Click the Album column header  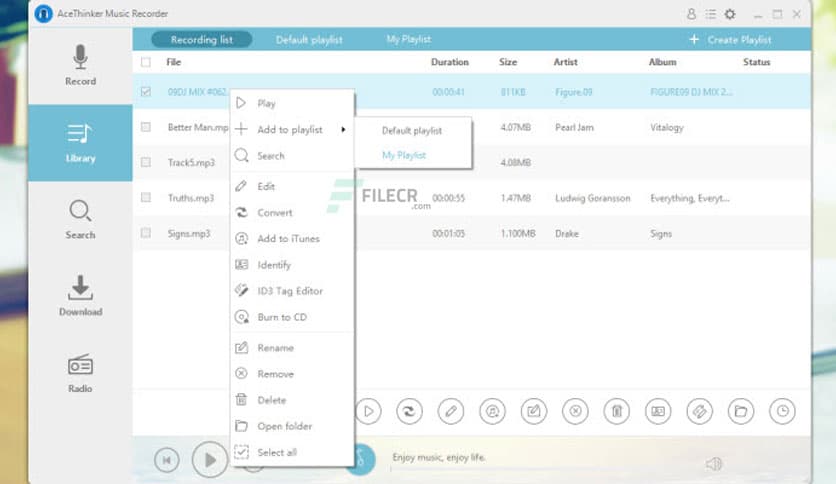click(662, 62)
